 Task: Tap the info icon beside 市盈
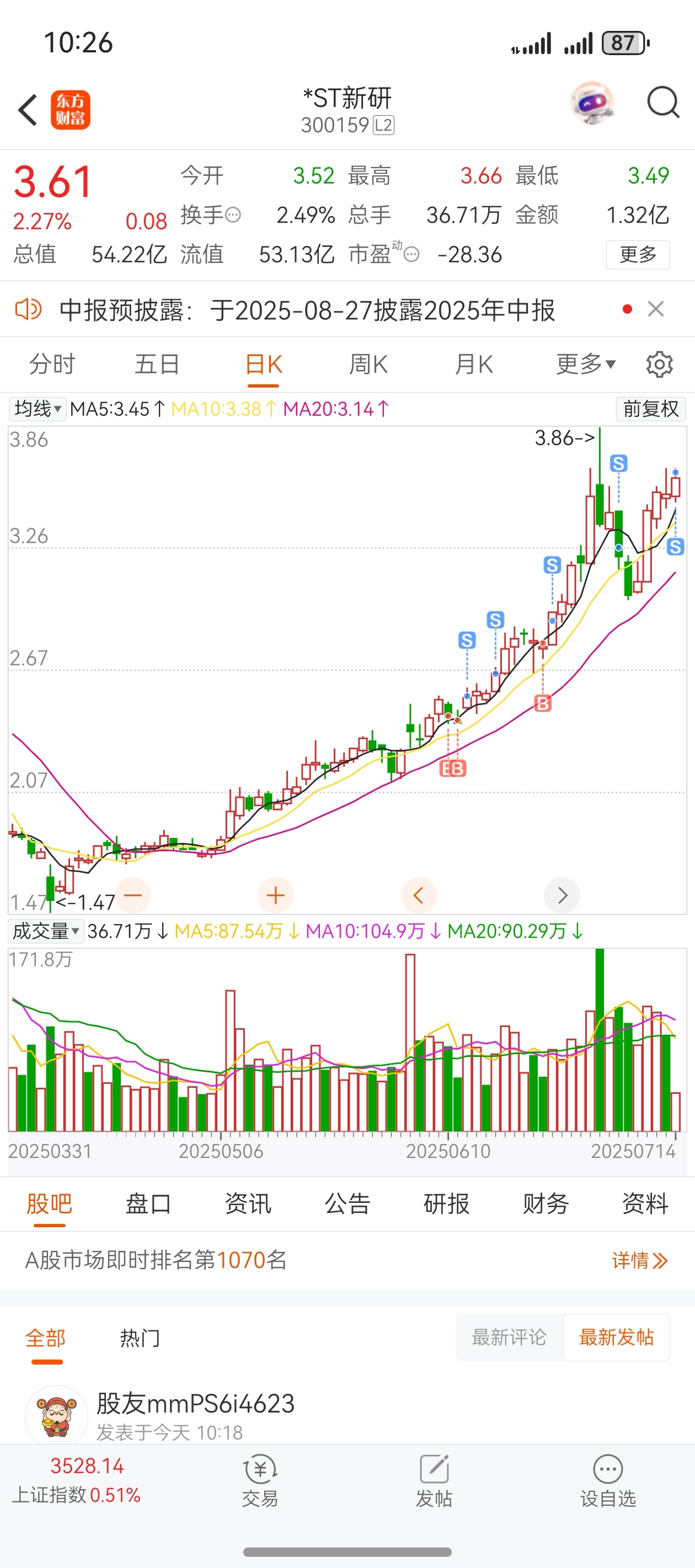[x=412, y=254]
